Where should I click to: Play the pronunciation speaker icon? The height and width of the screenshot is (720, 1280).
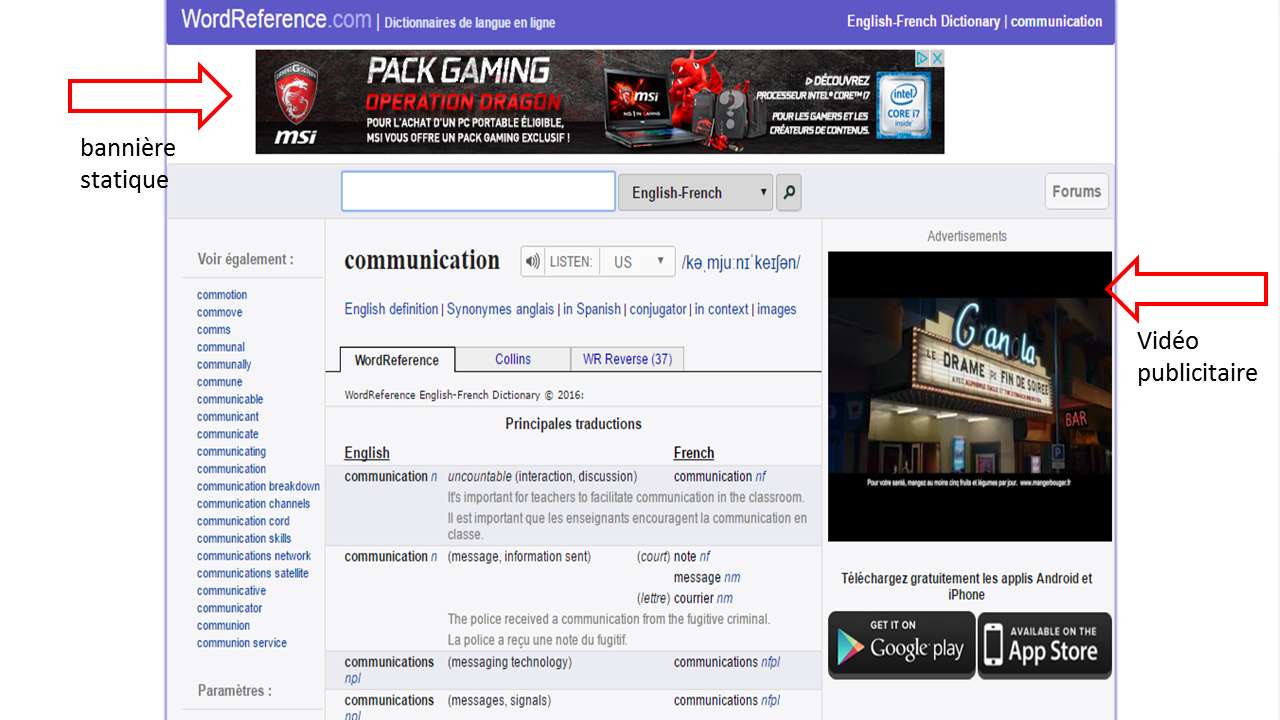[533, 262]
